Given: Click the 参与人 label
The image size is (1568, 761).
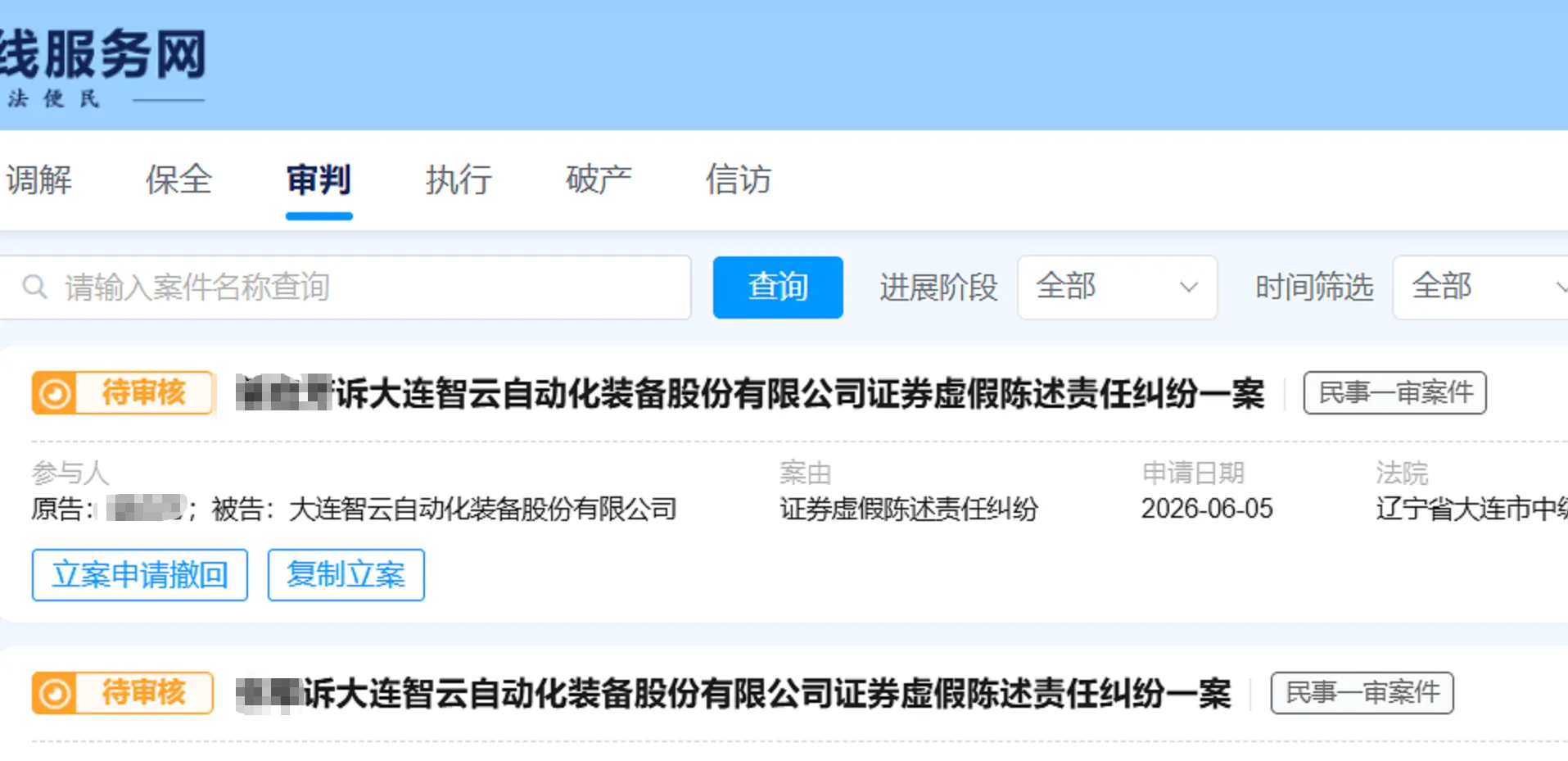Looking at the screenshot, I should 70,473.
